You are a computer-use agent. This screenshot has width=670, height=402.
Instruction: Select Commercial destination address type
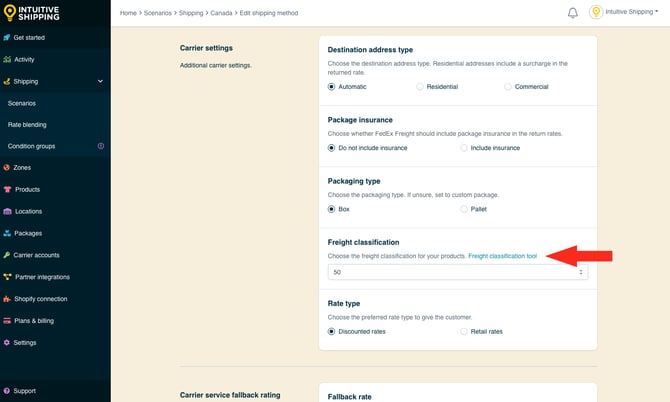click(x=508, y=87)
